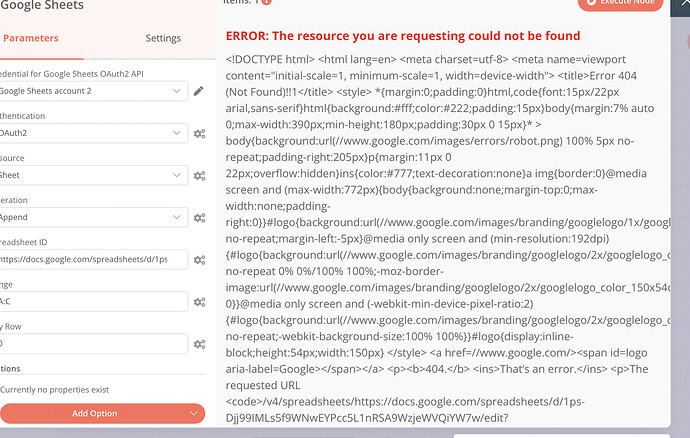Screen dimensions: 690x438
Task: Click the Add Option button
Action: (x=102, y=413)
